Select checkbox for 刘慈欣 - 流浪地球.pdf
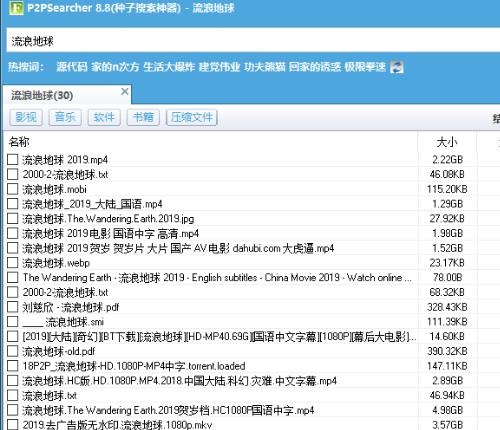 coord(13,307)
